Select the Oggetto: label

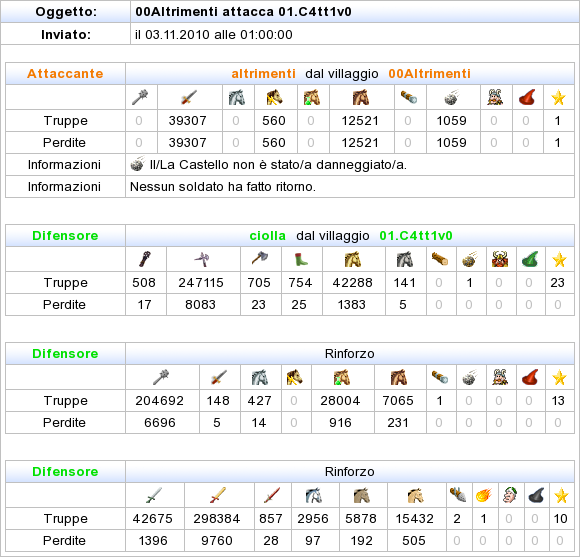[66, 11]
